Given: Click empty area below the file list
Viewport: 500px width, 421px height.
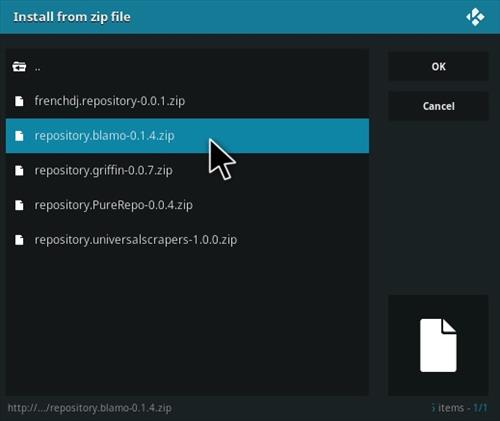Looking at the screenshot, I should pos(187,327).
